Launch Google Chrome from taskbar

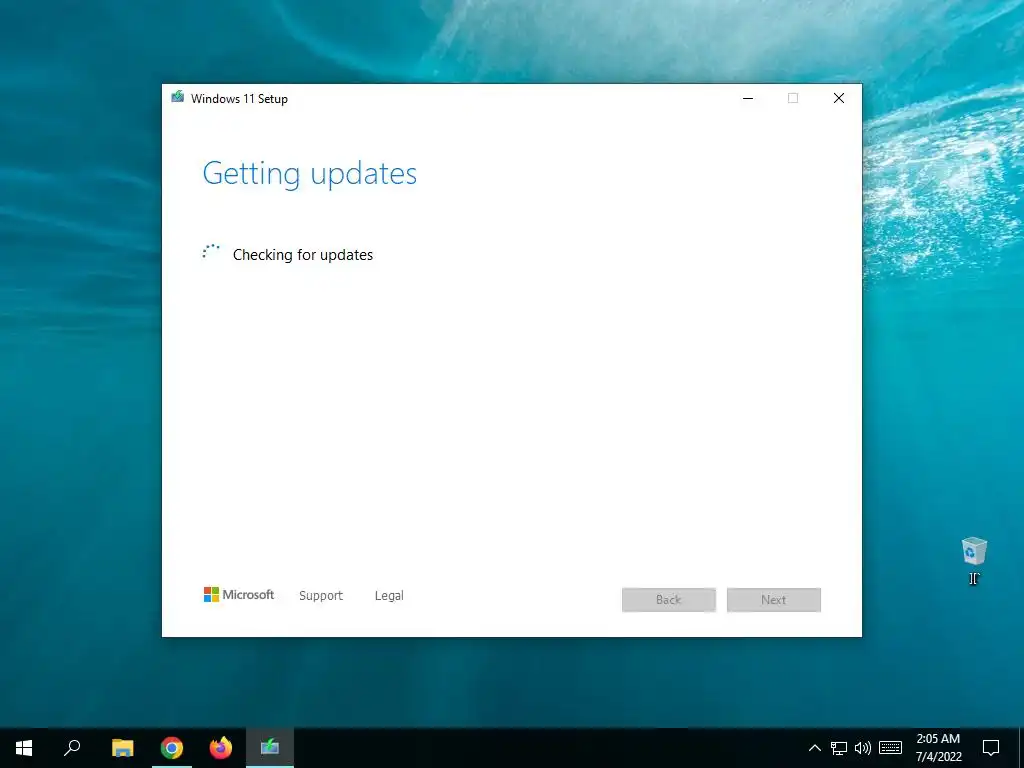tap(172, 748)
